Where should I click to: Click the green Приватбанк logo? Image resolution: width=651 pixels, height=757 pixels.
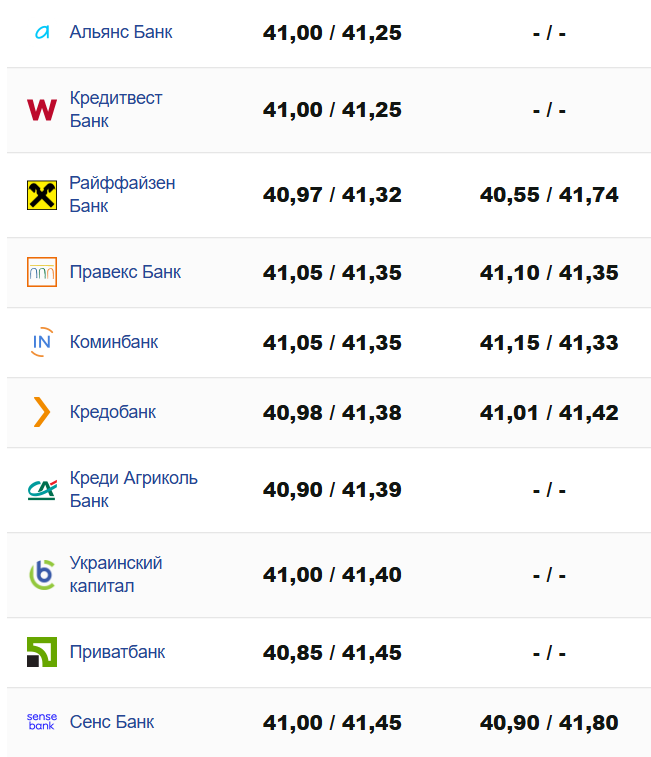click(x=42, y=652)
